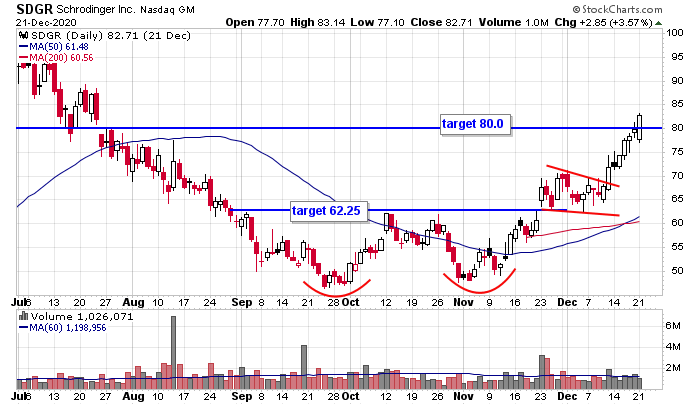
Task: Click the Chg +2.85 (+3.57%) value
Action: pos(604,22)
